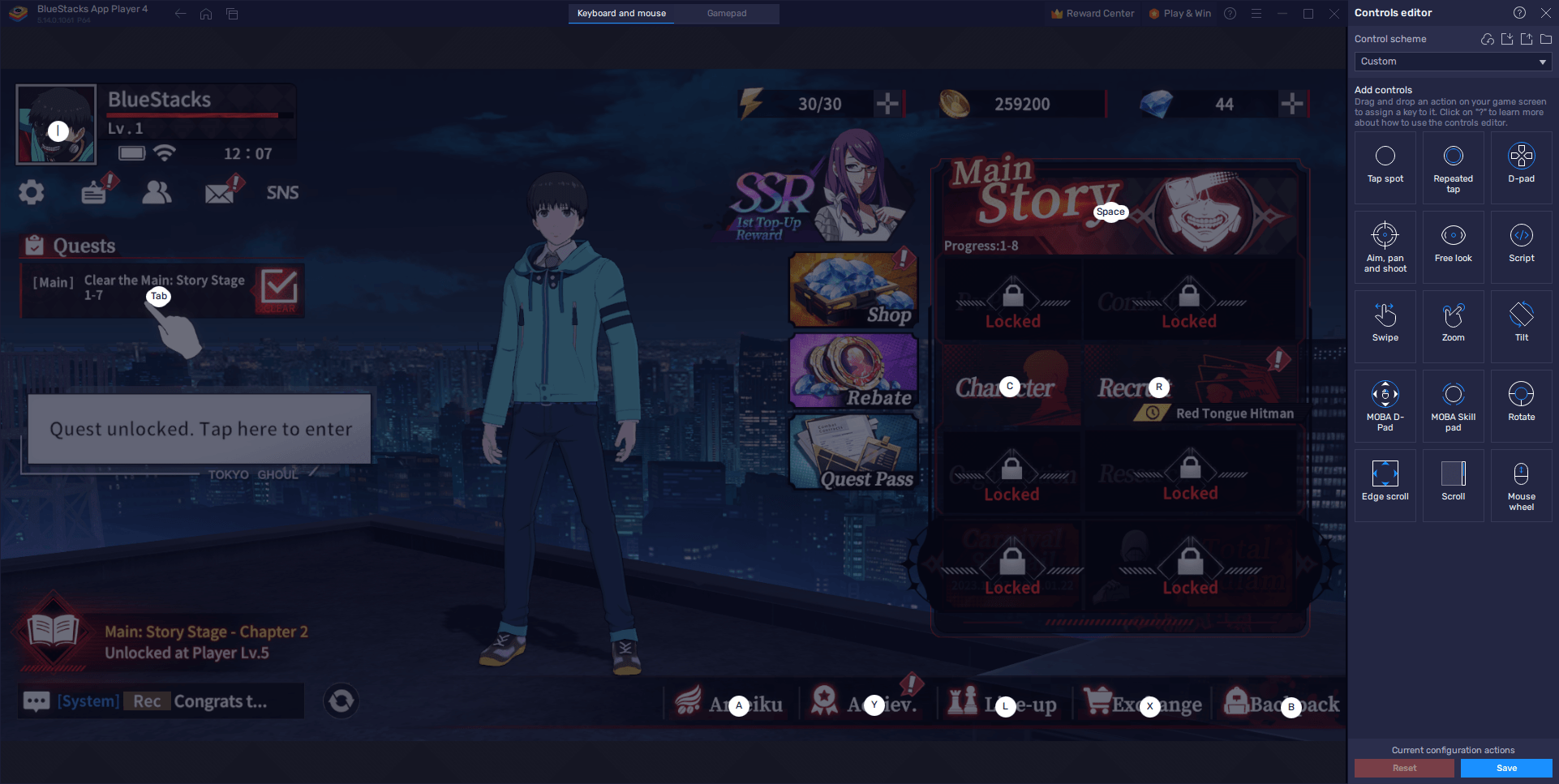Select the Rotate control
This screenshot has height=784, width=1559.
click(x=1521, y=405)
